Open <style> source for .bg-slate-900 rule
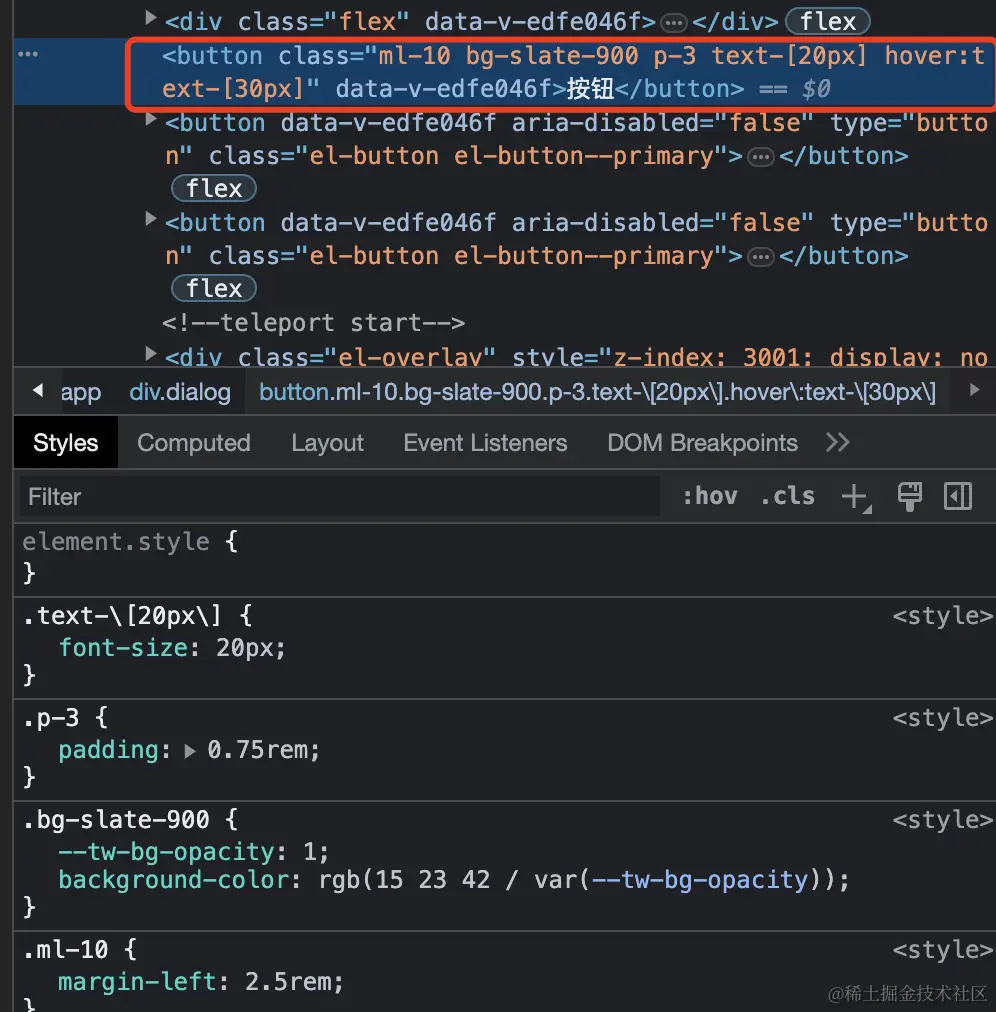Image resolution: width=996 pixels, height=1012 pixels. coord(942,820)
